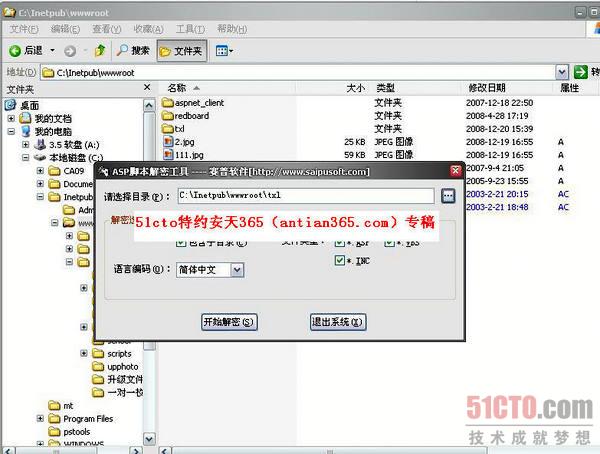Click the txl folder icon in file list
This screenshot has height=454, width=600.
click(167, 129)
